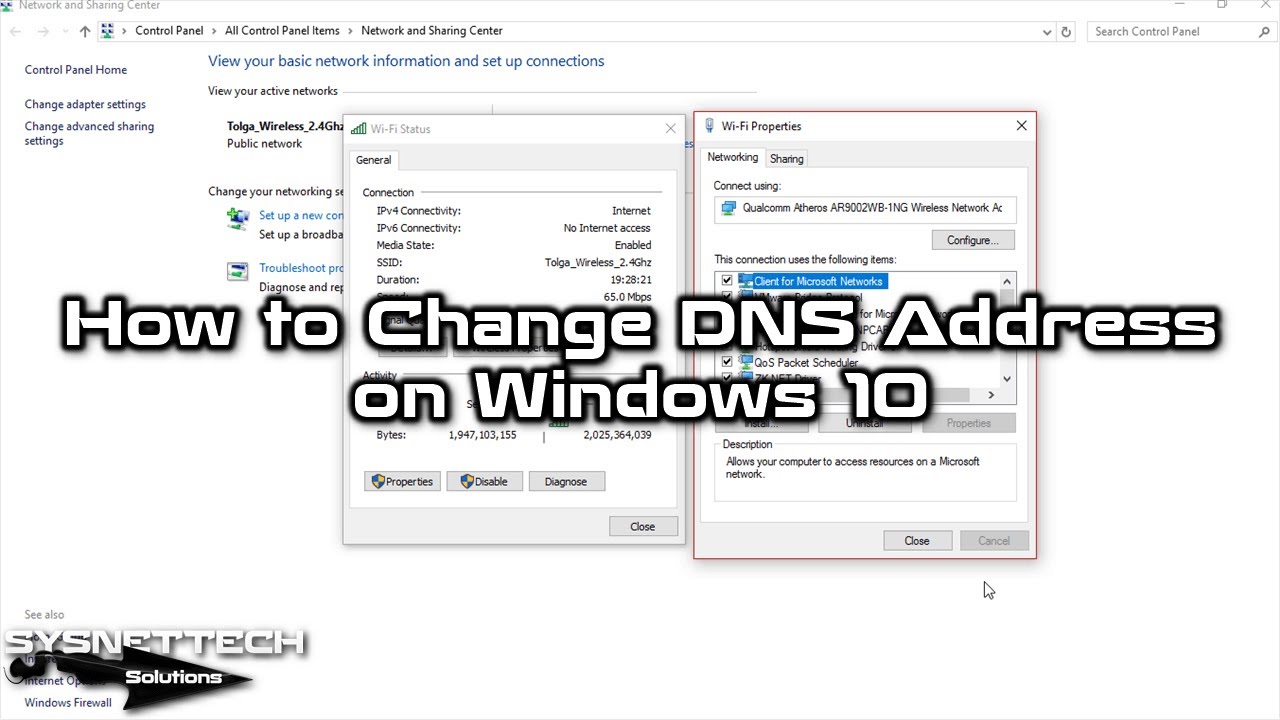Click the Control Panel address bar icon

[x=107, y=31]
